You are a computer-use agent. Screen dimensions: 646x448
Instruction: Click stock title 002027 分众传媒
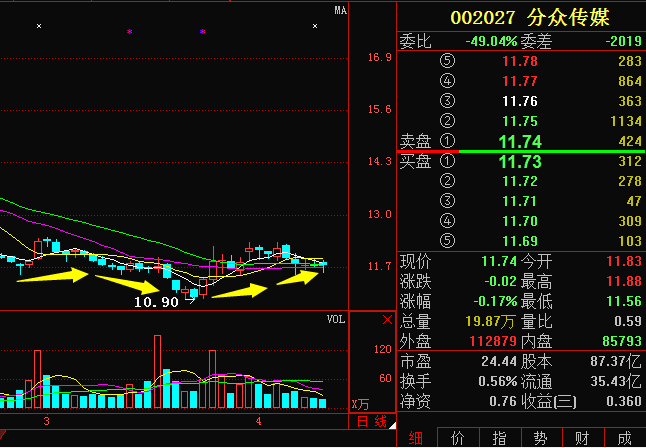coord(529,18)
